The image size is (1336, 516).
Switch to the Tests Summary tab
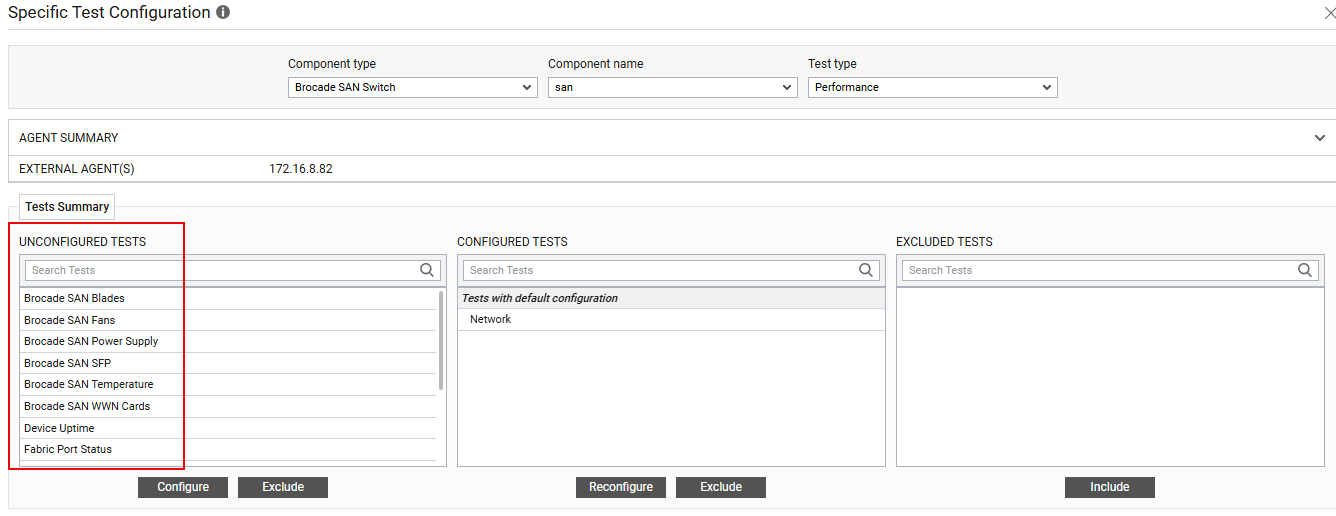point(67,207)
